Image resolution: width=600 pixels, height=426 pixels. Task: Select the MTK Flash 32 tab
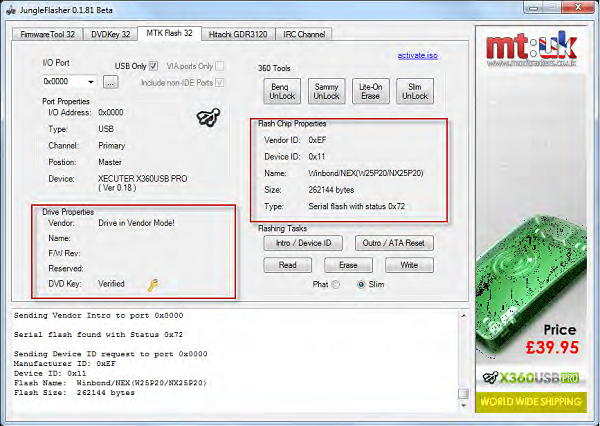[169, 33]
